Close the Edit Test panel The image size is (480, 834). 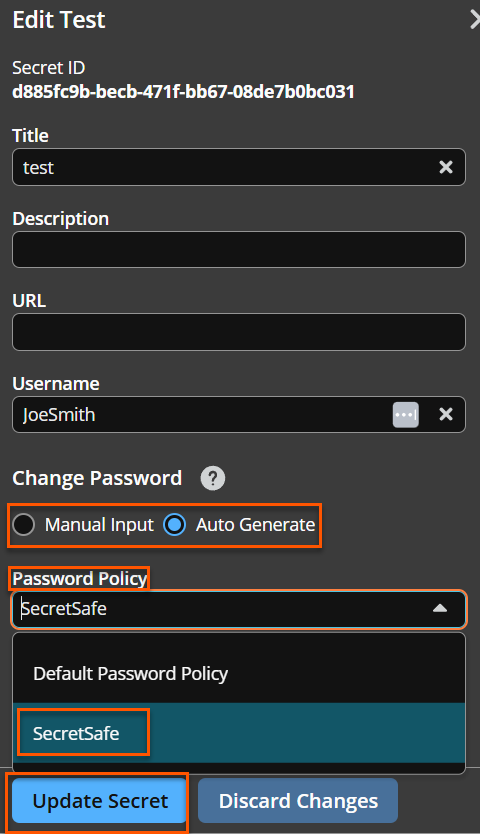point(475,20)
